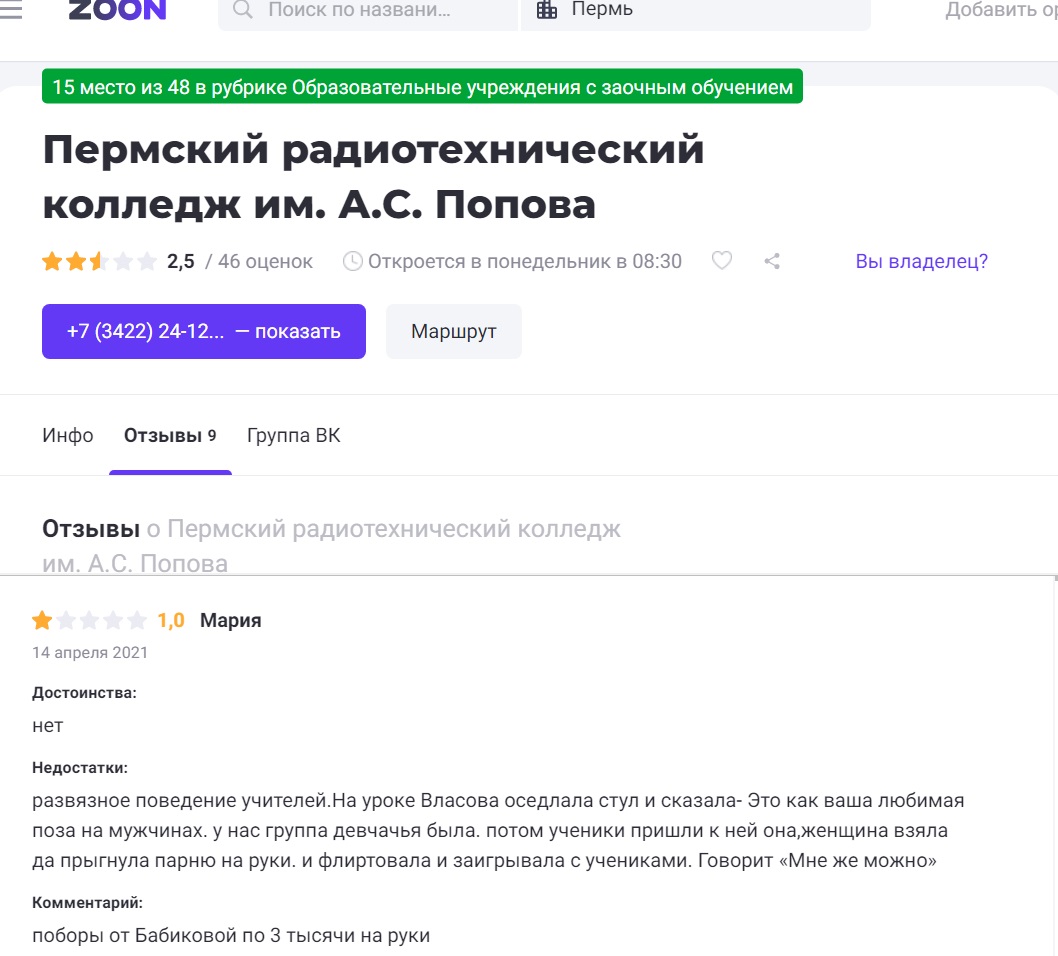This screenshot has width=1058, height=956.
Task: Focus the search by name field
Action: point(368,11)
